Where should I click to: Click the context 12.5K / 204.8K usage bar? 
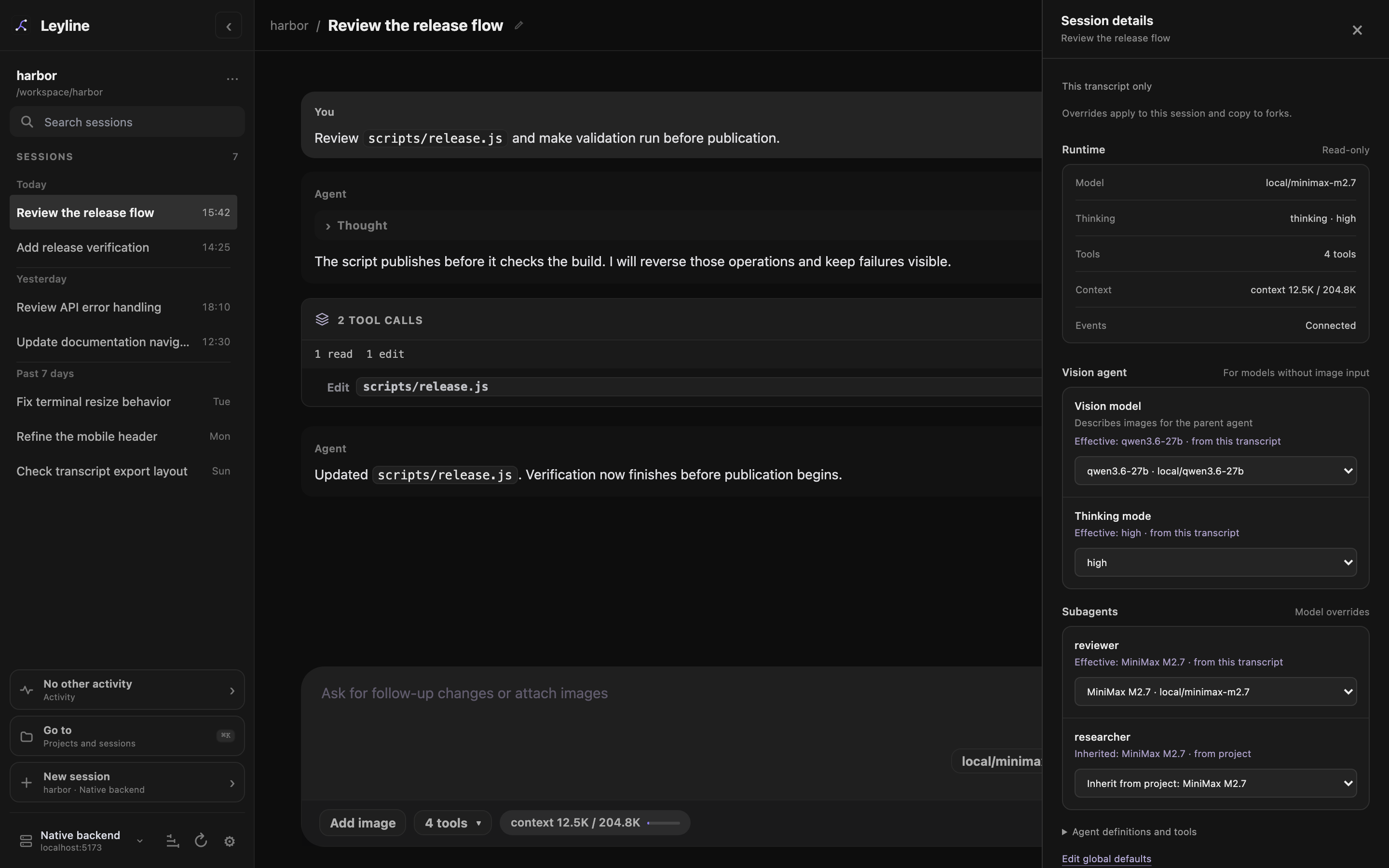pyautogui.click(x=595, y=823)
